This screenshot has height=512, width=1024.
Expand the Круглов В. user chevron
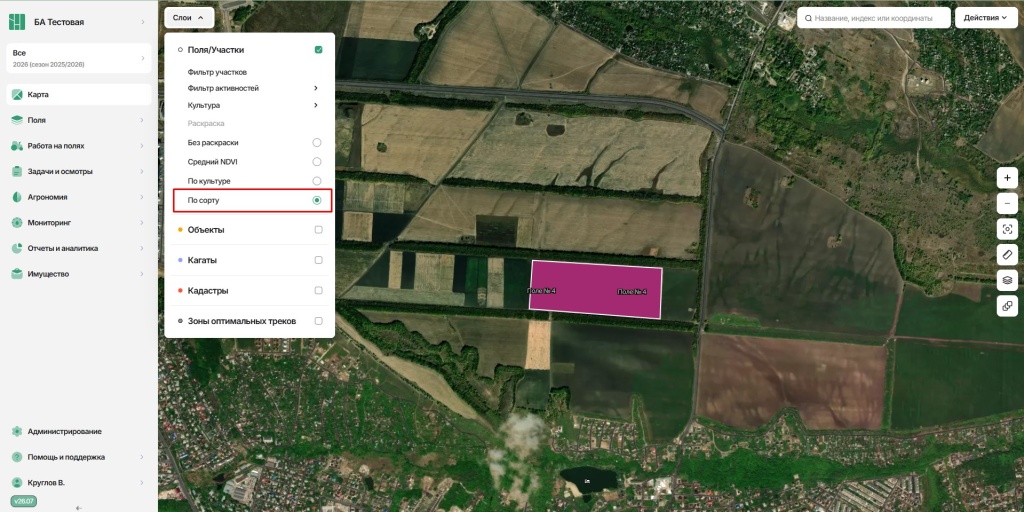click(x=142, y=483)
